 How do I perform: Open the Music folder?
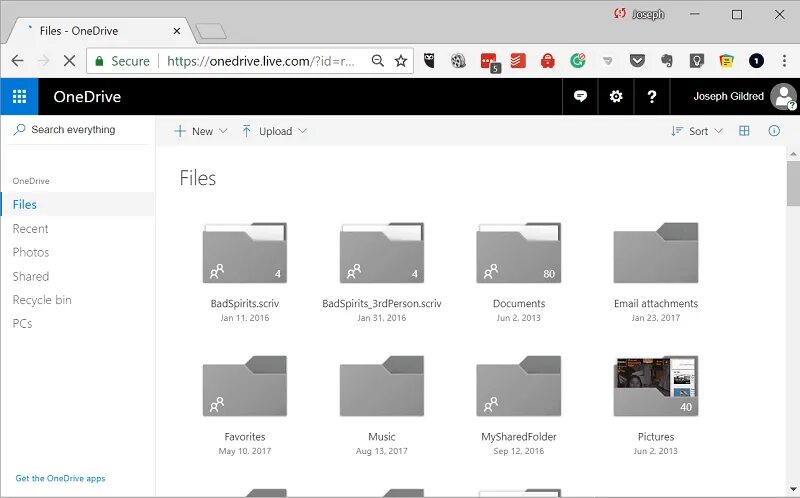tap(382, 386)
